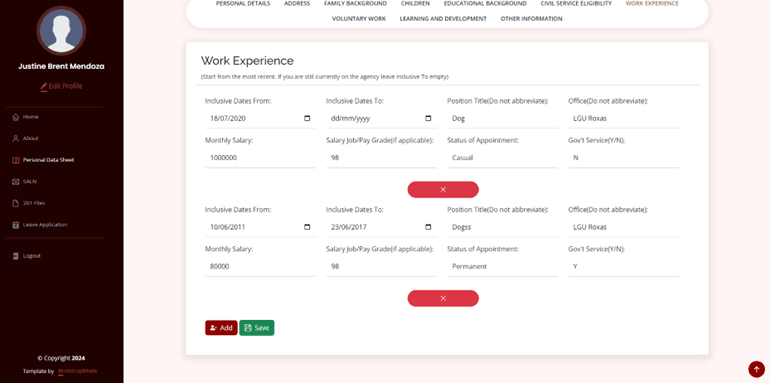Select the Work Experience tab
This screenshot has width=770, height=383.
652,3
